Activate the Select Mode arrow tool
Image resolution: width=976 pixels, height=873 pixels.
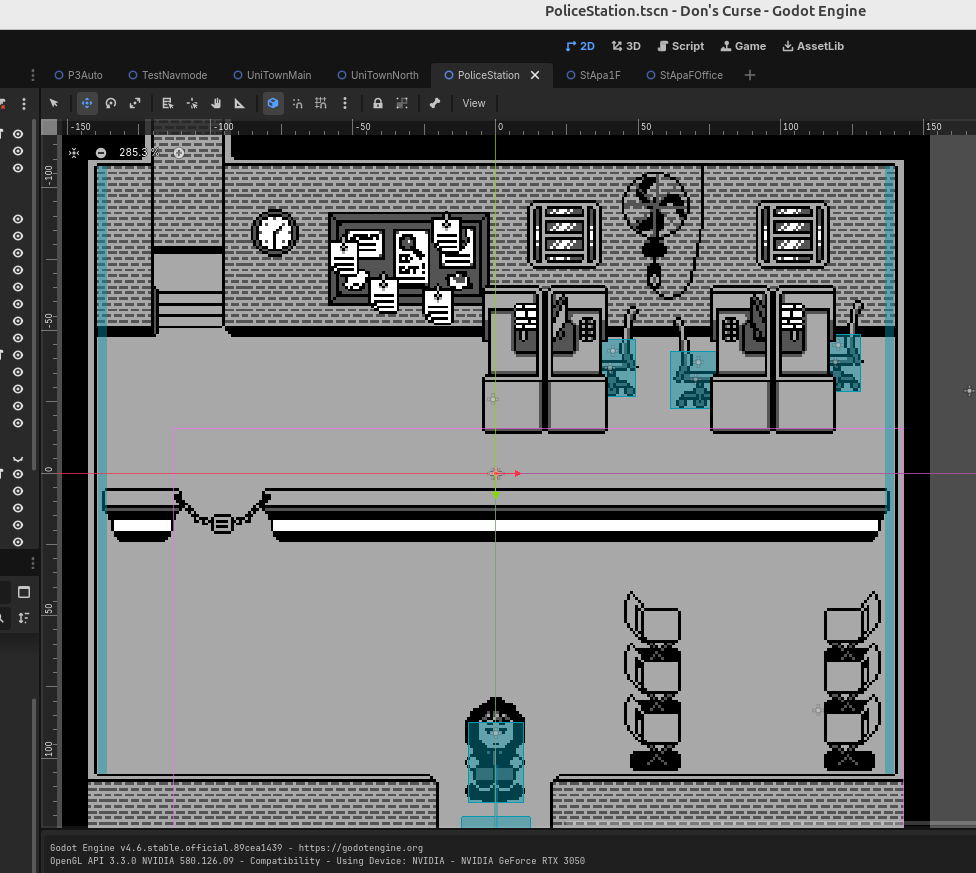tap(54, 103)
